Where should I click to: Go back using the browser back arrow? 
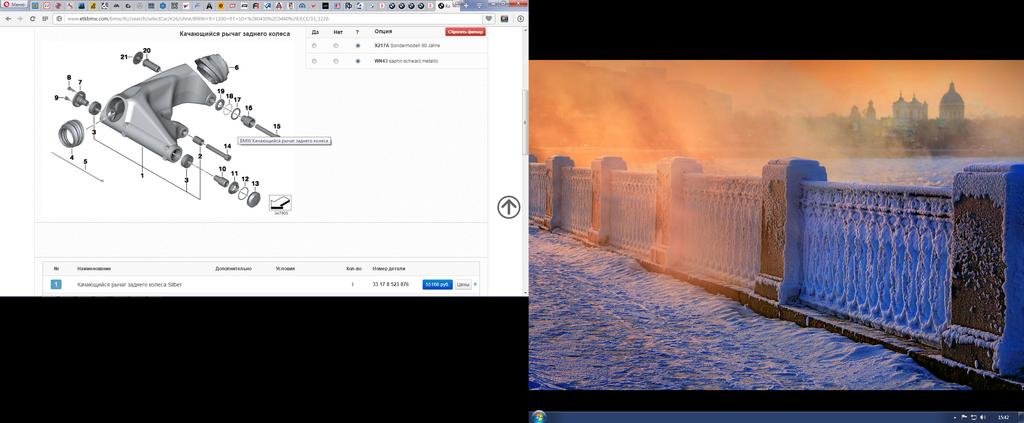click(8, 18)
